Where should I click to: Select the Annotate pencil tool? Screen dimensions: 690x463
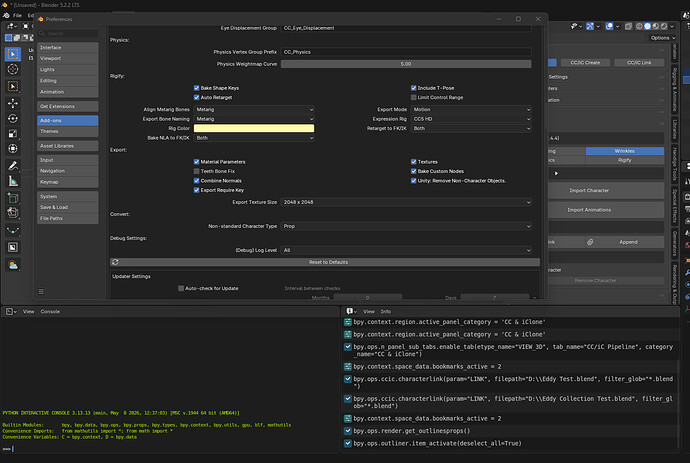pyautogui.click(x=13, y=165)
